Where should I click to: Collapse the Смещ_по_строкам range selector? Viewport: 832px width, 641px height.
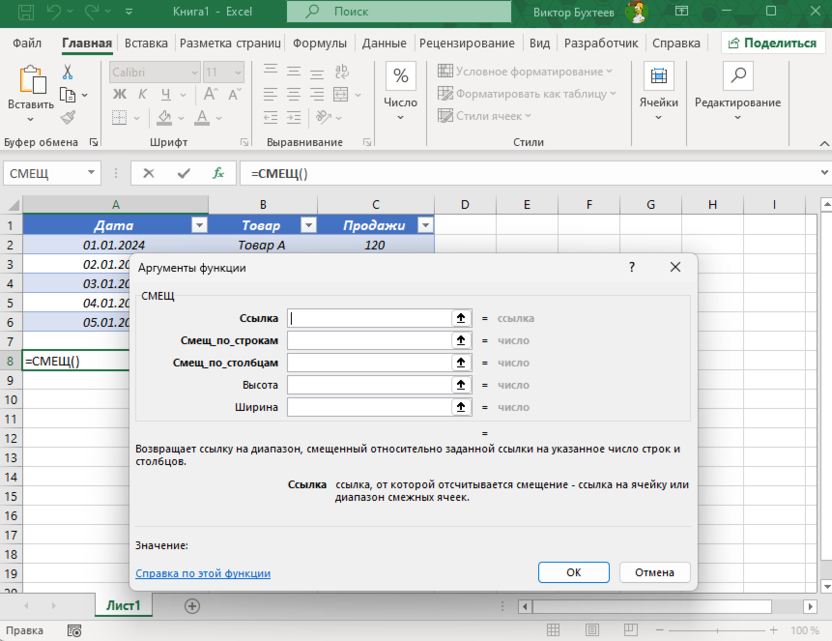pyautogui.click(x=461, y=340)
